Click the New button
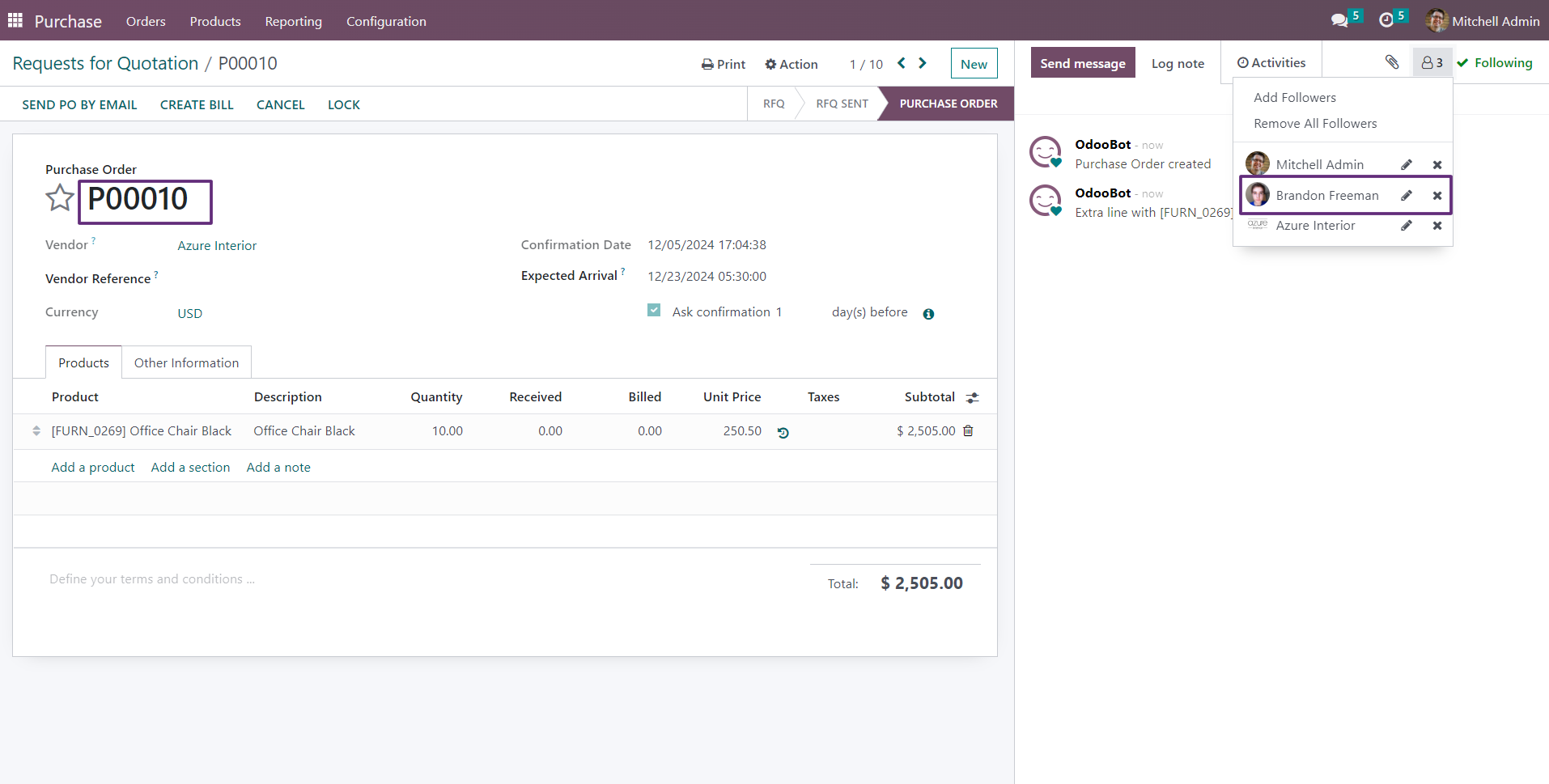The width and height of the screenshot is (1549, 784). [974, 64]
